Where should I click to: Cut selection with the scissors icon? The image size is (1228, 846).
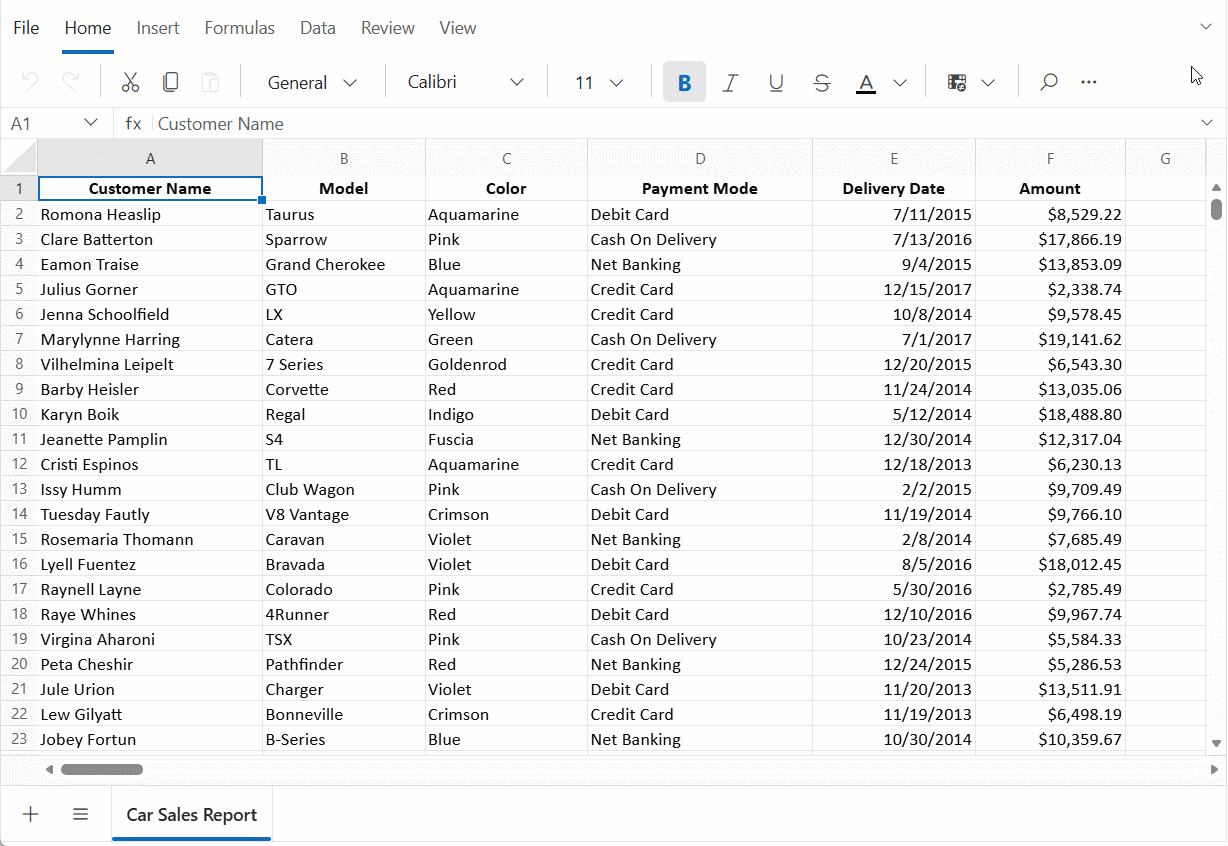[x=130, y=82]
